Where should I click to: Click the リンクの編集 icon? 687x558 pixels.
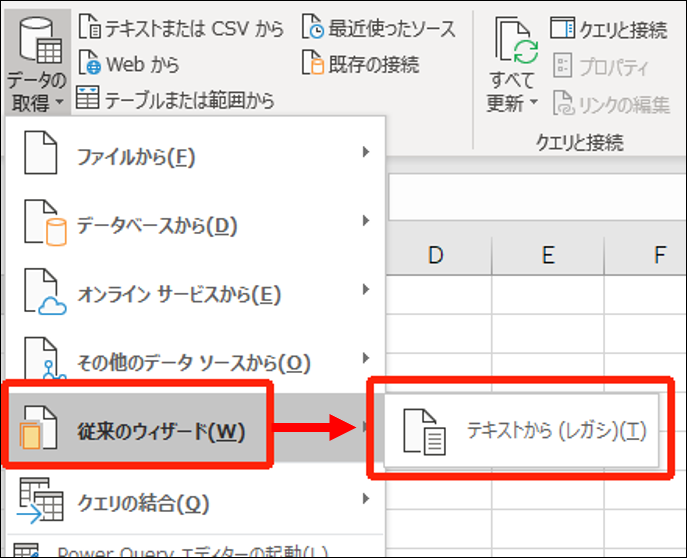(x=563, y=102)
